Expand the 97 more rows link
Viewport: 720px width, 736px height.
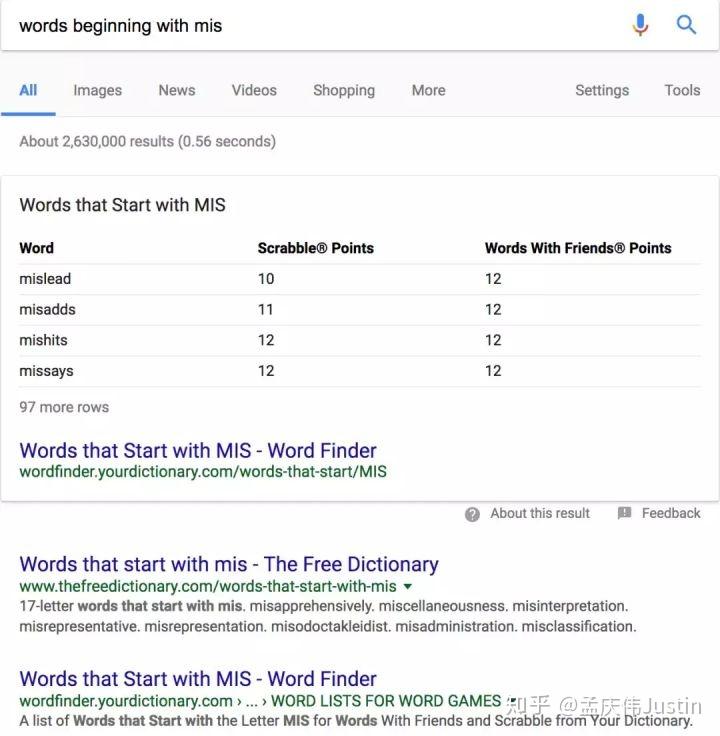click(x=64, y=407)
